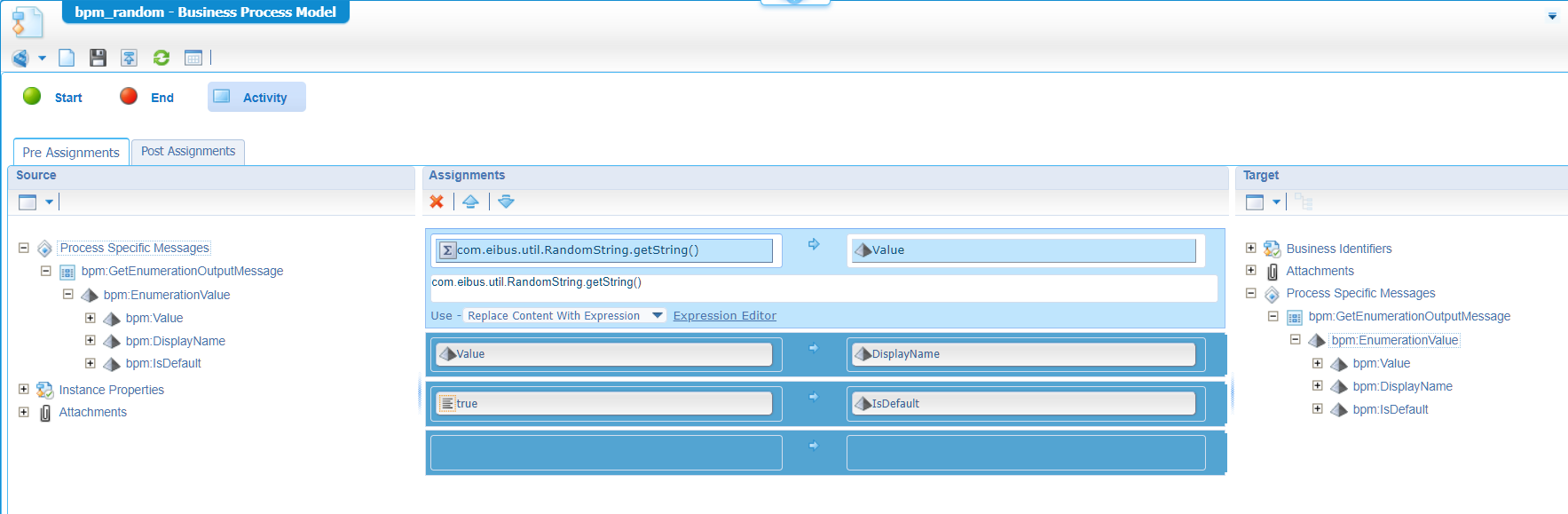This screenshot has height=514, width=1568.
Task: Select Source Attachments item
Action: point(92,412)
